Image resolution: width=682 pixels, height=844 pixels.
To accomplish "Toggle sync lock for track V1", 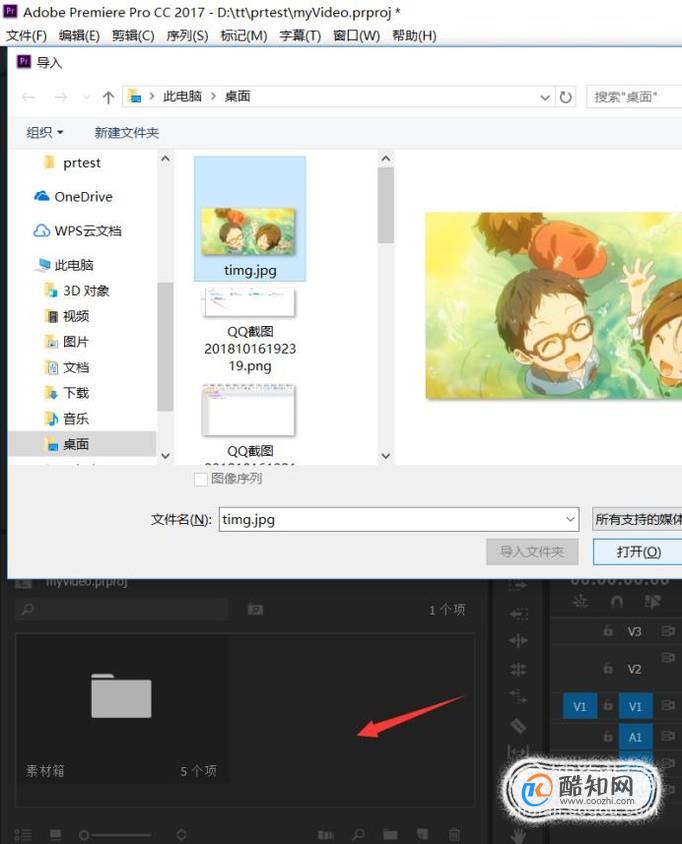I will click(668, 705).
